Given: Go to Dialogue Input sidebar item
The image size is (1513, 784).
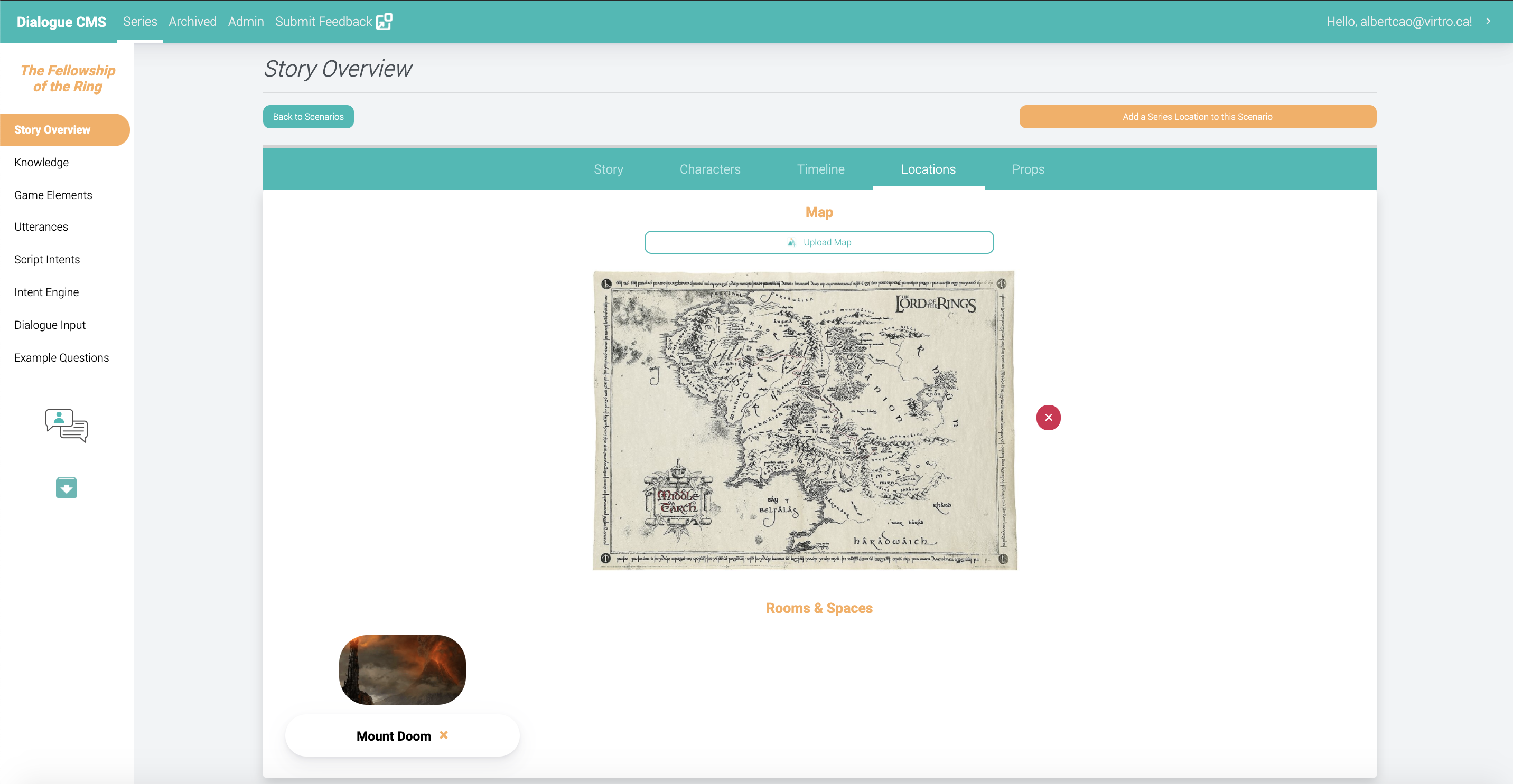Looking at the screenshot, I should (50, 325).
